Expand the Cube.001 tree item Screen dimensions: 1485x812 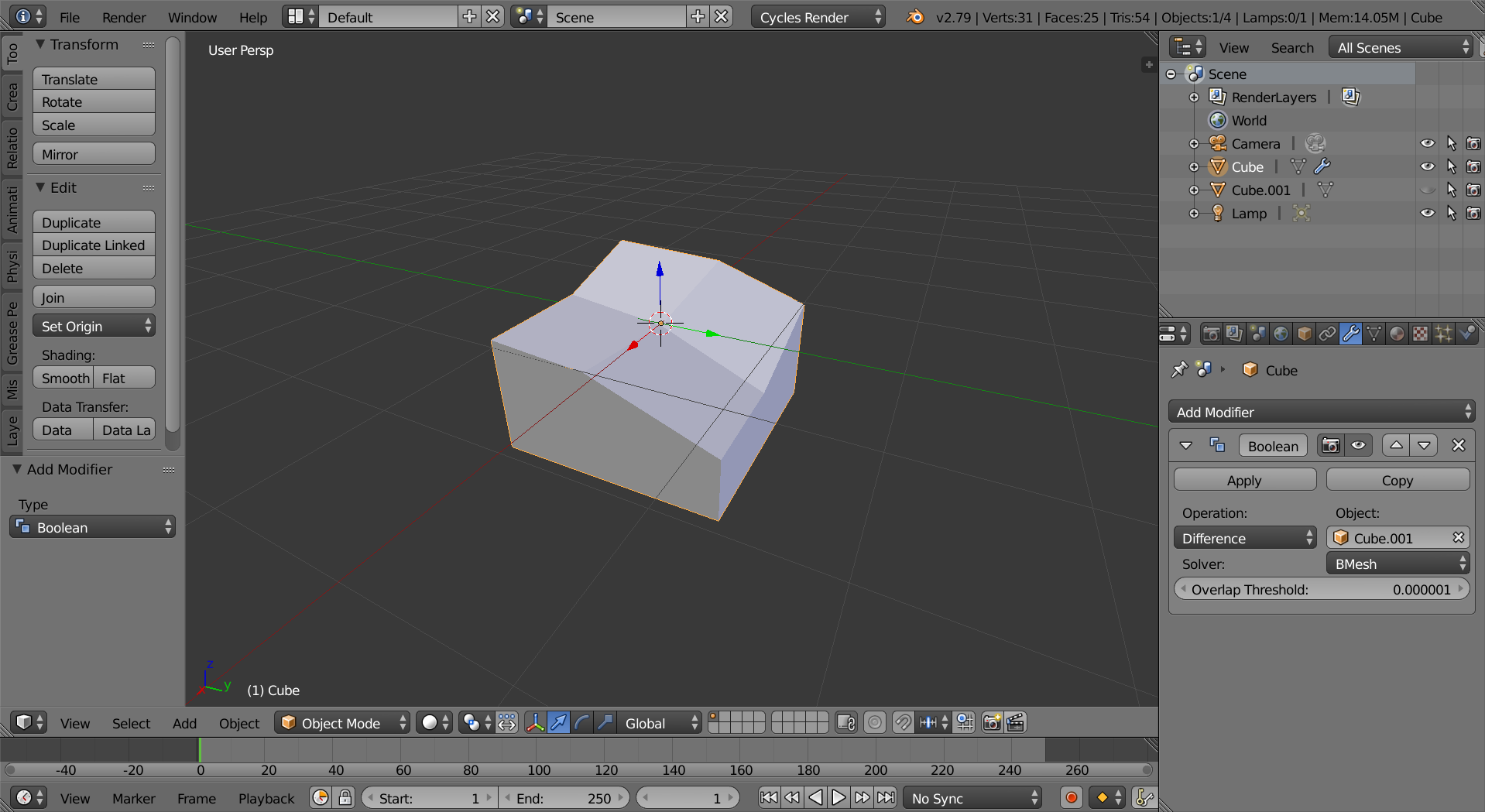(x=1194, y=190)
